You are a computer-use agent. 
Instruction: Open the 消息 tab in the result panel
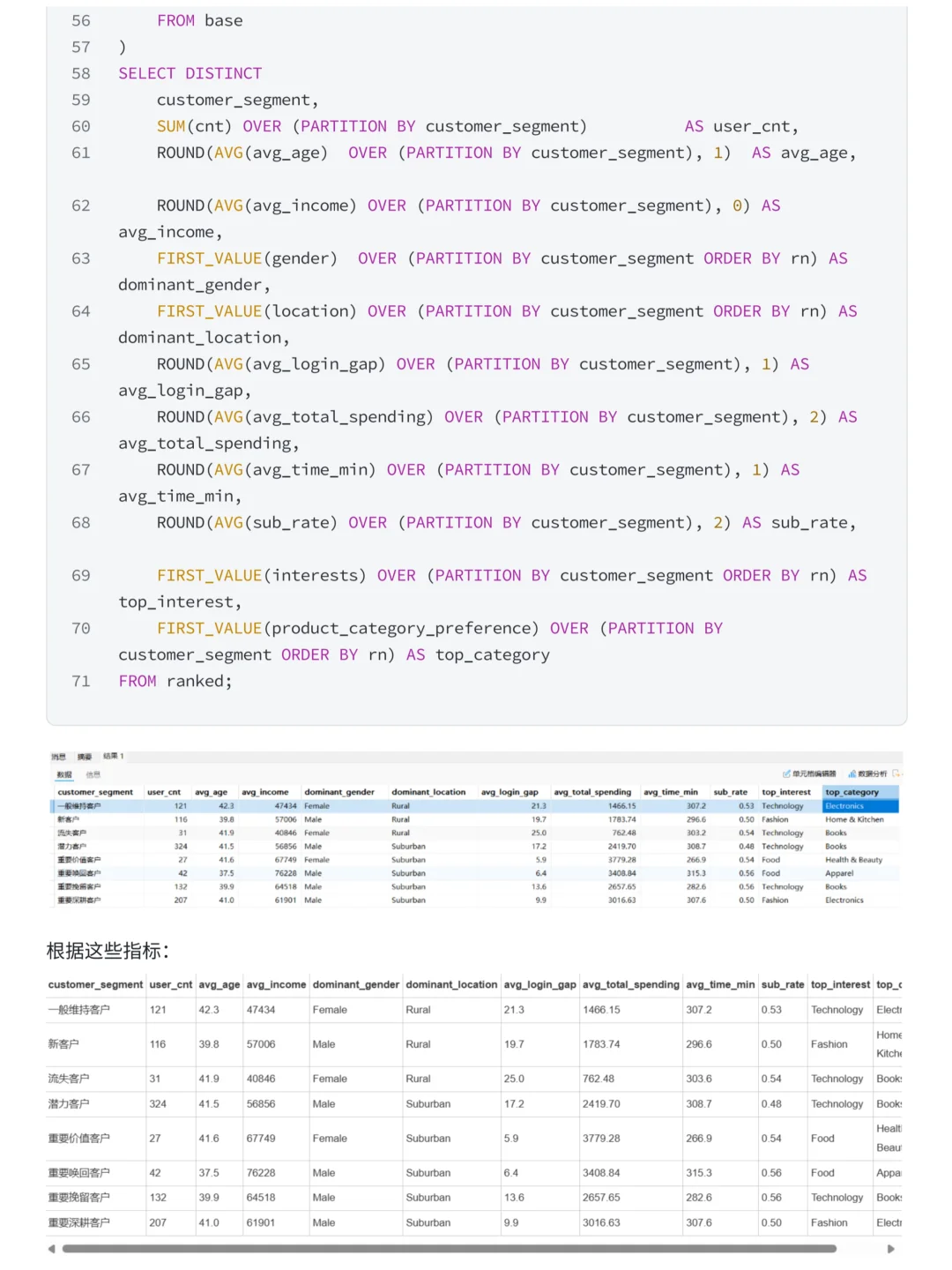(58, 757)
